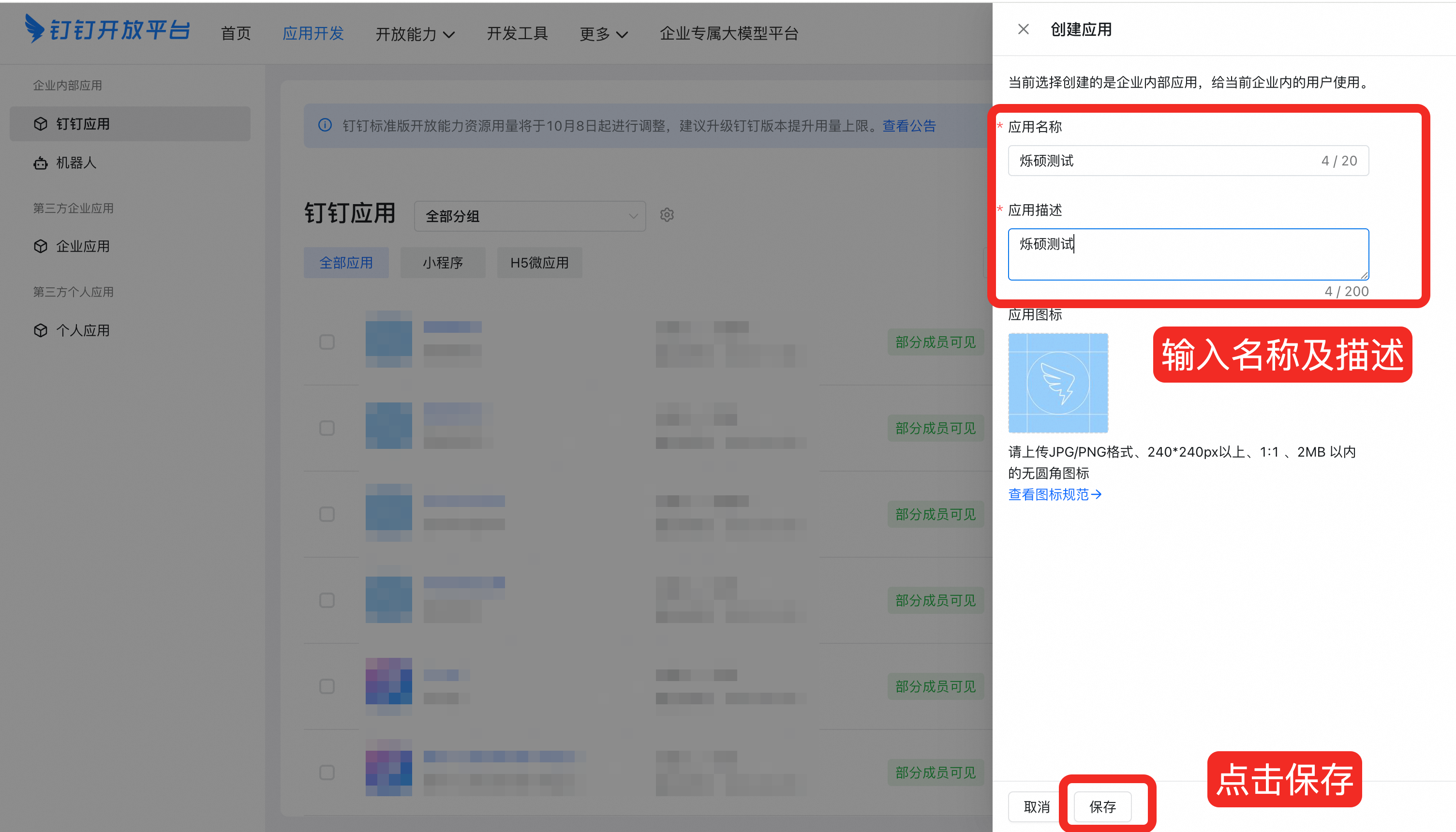
Task: Expand the 更多 menu
Action: [x=603, y=34]
